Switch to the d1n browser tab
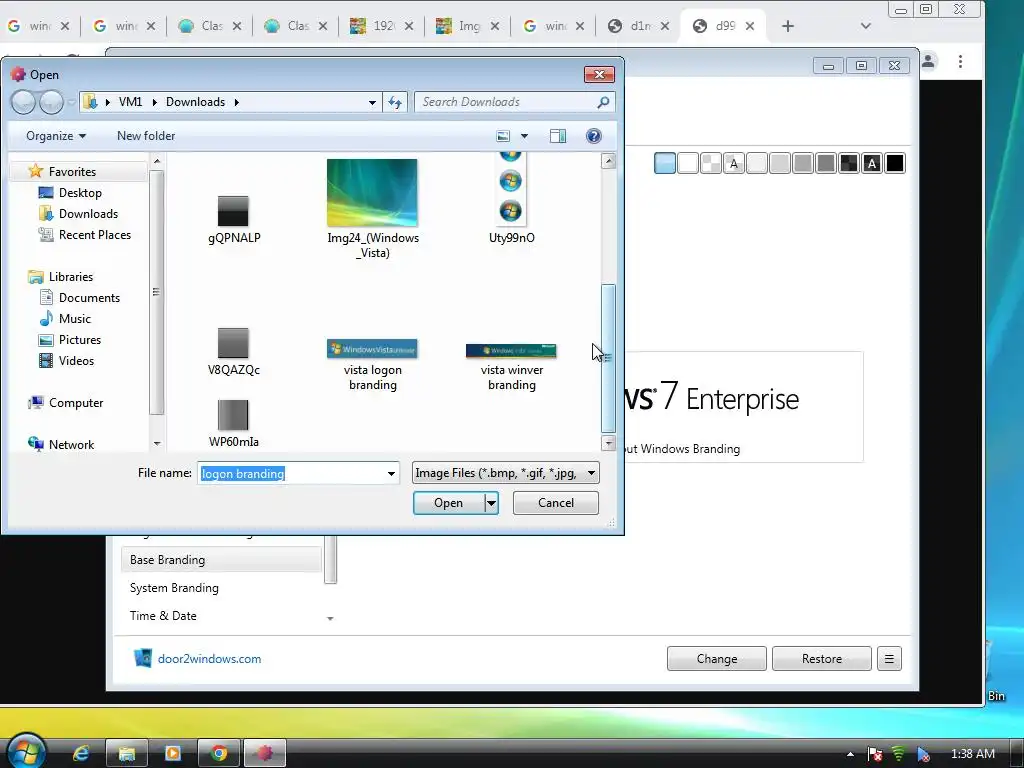The height and width of the screenshot is (768, 1024). click(x=639, y=26)
